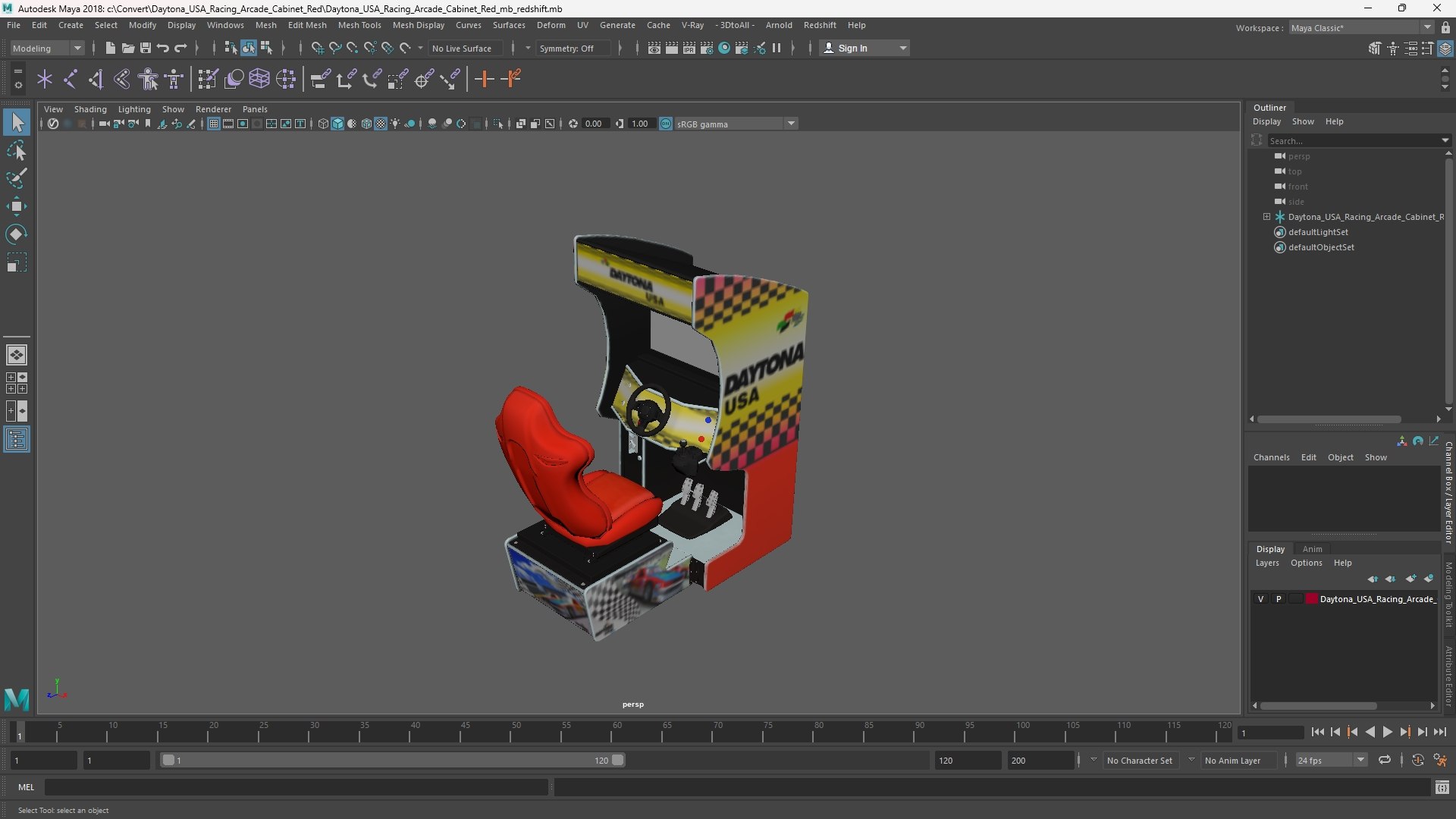This screenshot has height=819, width=1456.
Task: Open the Modeling menu set dropdown
Action: tap(47, 48)
